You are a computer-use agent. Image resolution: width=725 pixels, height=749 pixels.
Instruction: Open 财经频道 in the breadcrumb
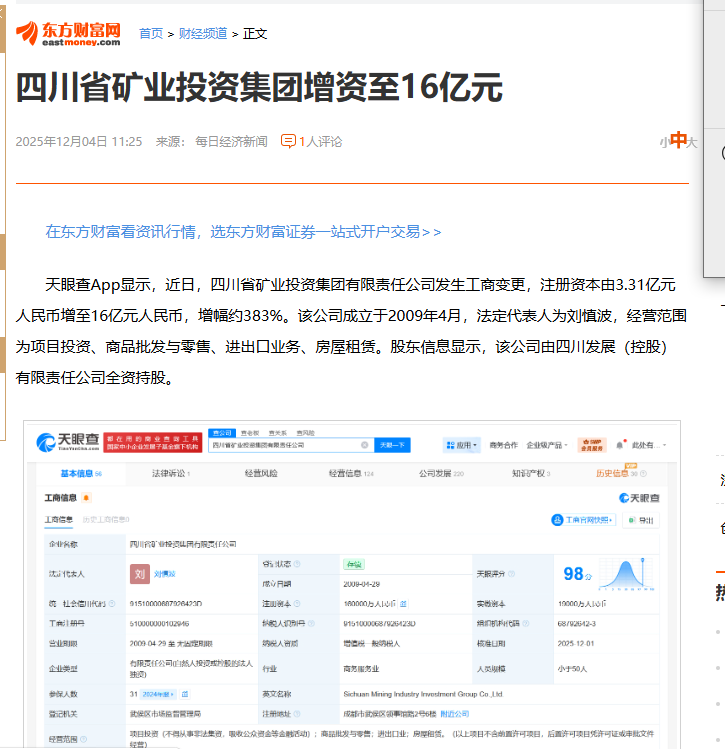(203, 34)
